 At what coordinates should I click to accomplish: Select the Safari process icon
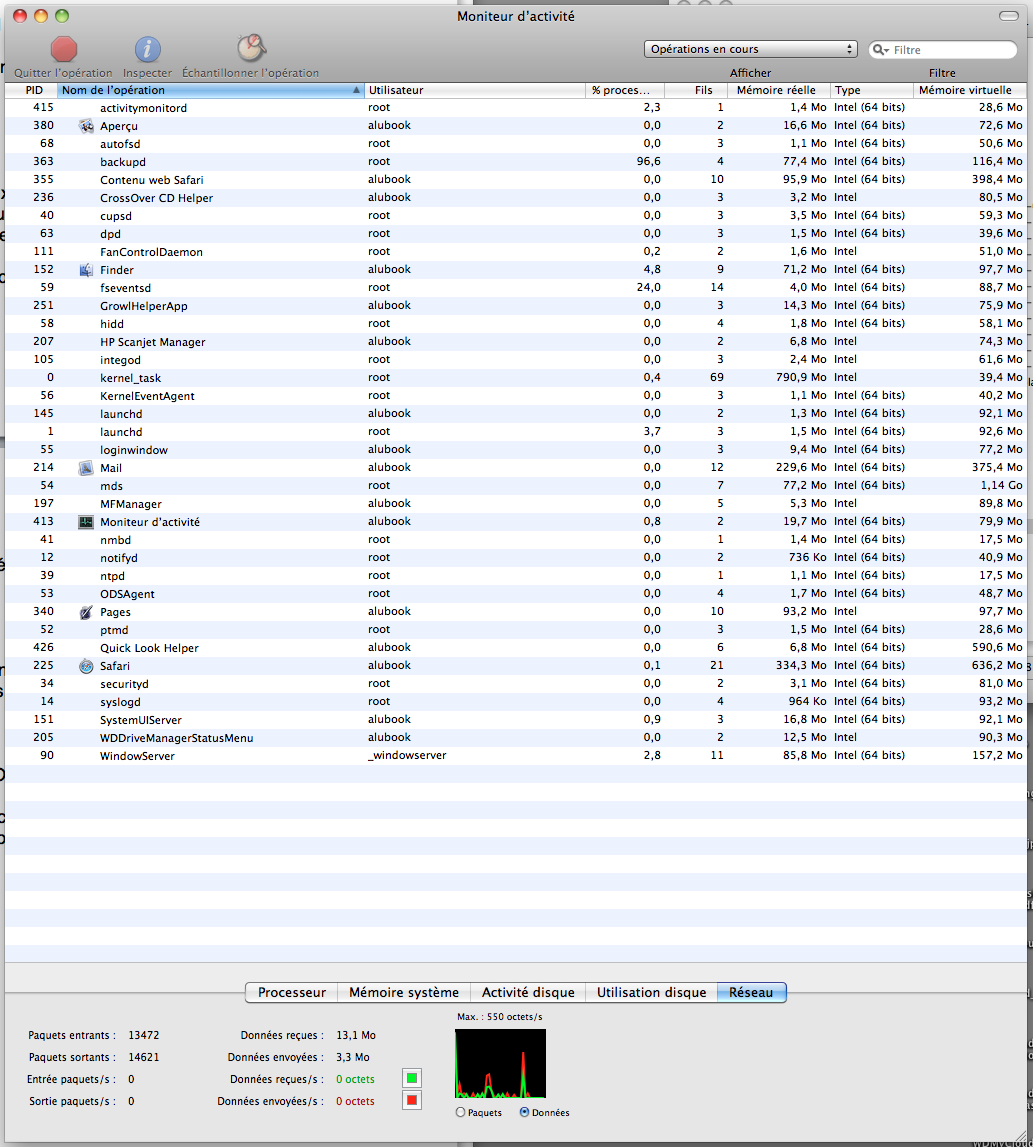coord(86,666)
